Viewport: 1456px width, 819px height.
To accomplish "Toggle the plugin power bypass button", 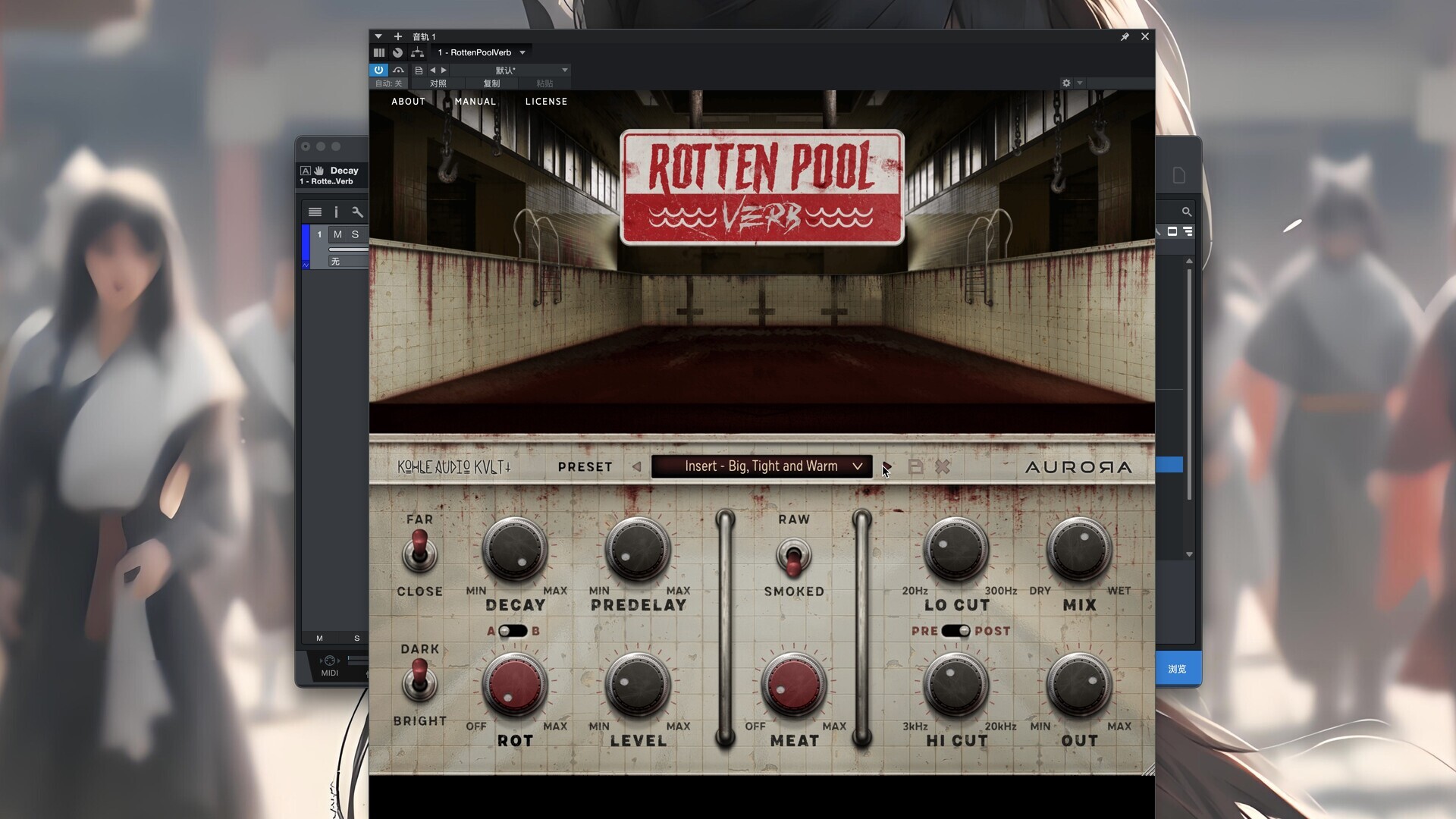I will tap(378, 70).
